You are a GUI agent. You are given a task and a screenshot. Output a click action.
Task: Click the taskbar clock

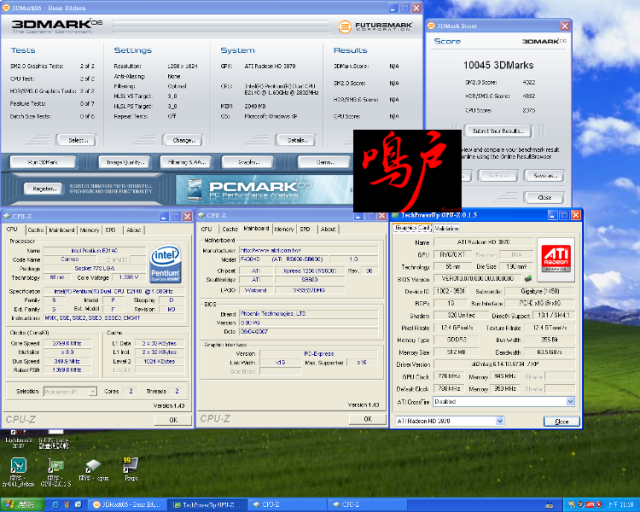[620, 505]
